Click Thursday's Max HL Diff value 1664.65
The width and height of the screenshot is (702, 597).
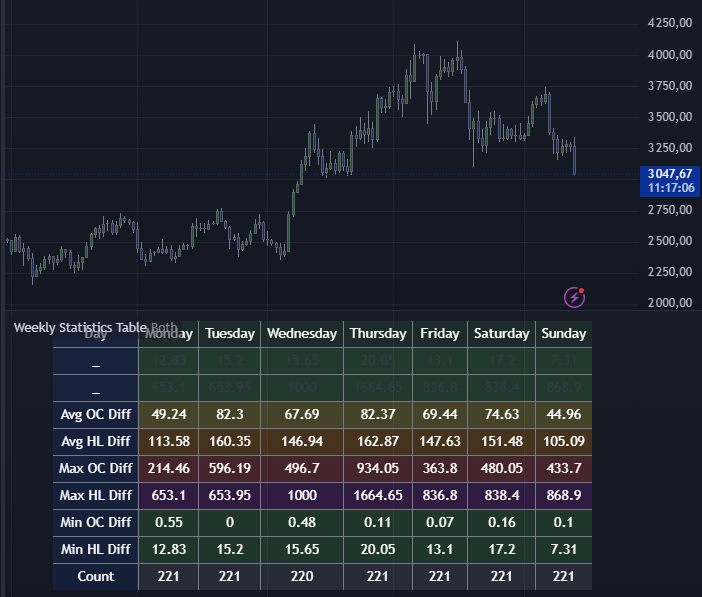coord(378,495)
